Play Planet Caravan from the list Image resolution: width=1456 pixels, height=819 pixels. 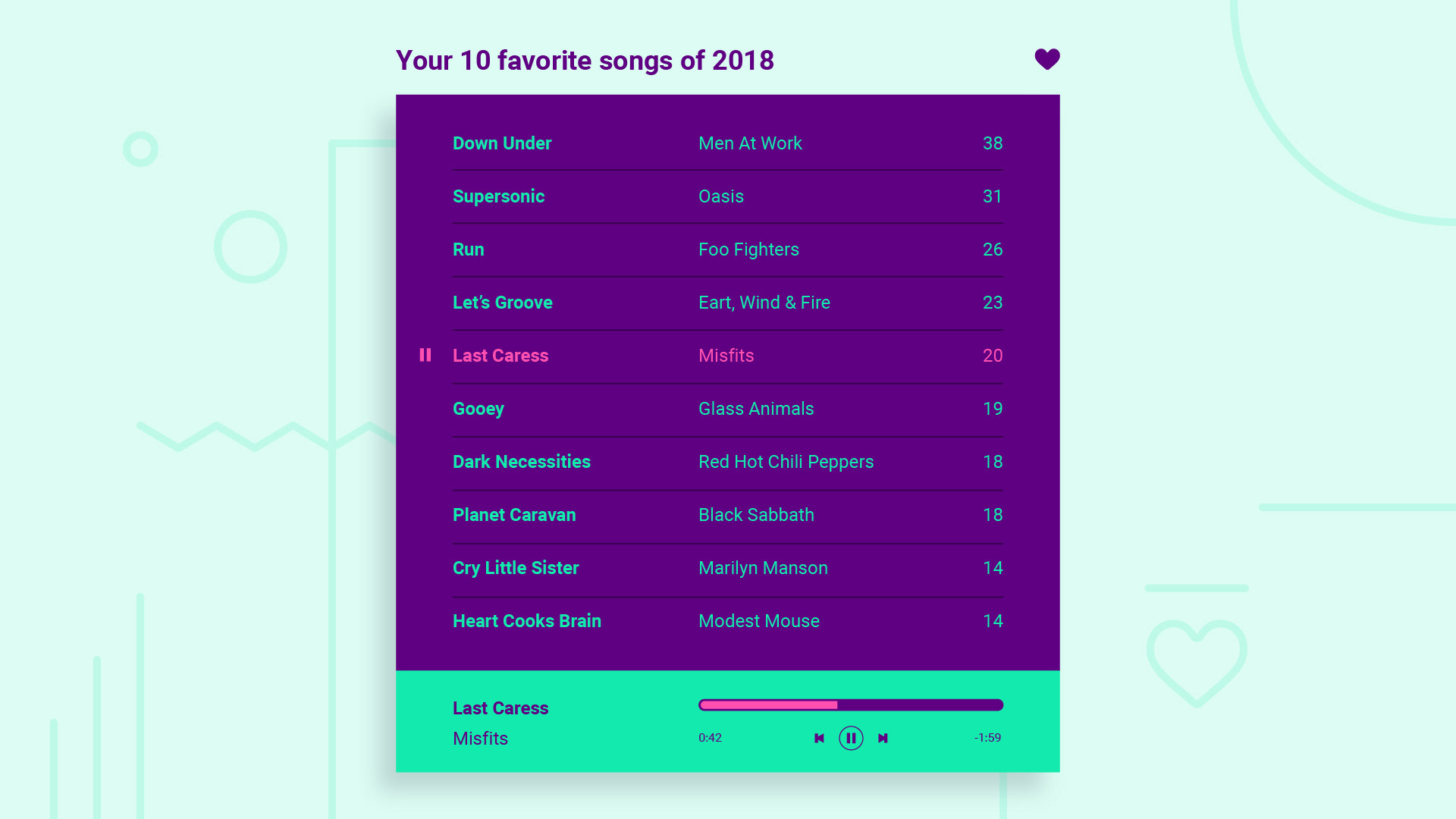point(513,515)
